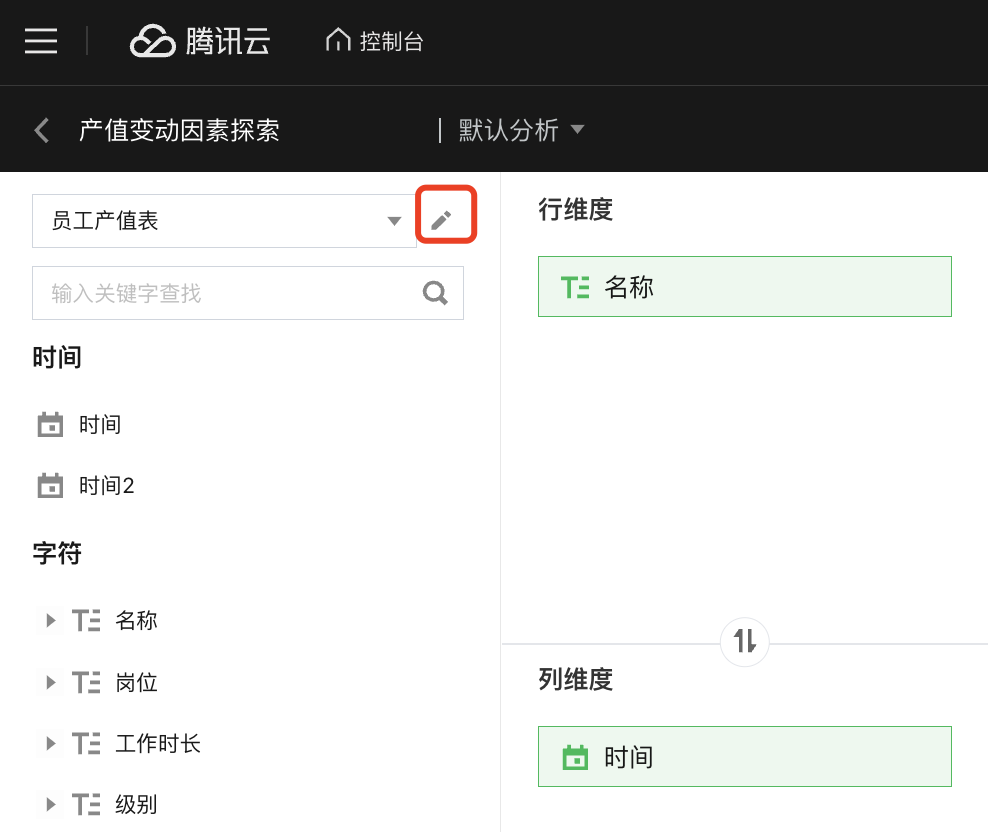The width and height of the screenshot is (988, 832).
Task: Swap row and column dimensions
Action: pyautogui.click(x=745, y=642)
